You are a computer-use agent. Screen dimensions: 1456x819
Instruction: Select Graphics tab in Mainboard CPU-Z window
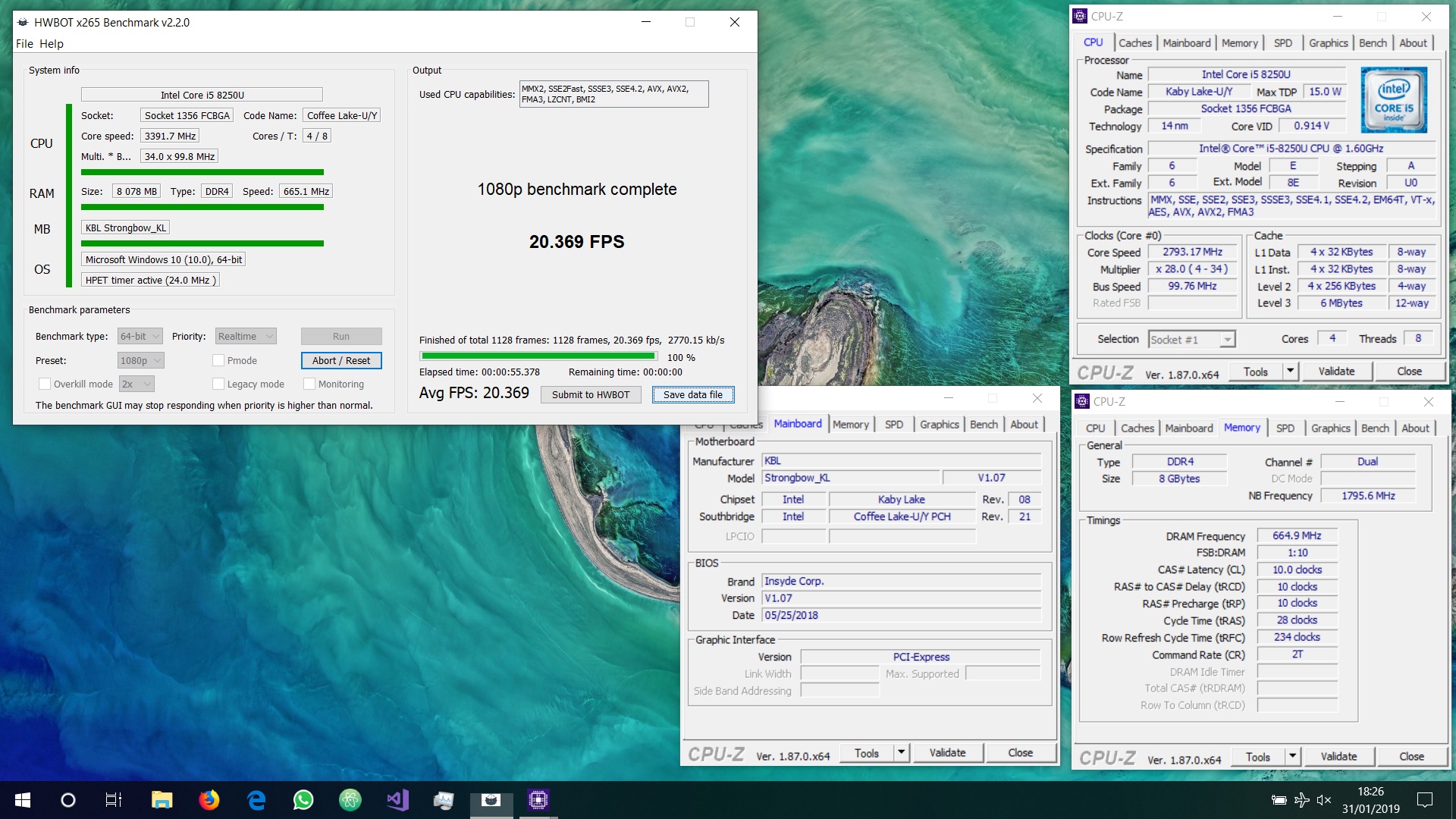(940, 425)
